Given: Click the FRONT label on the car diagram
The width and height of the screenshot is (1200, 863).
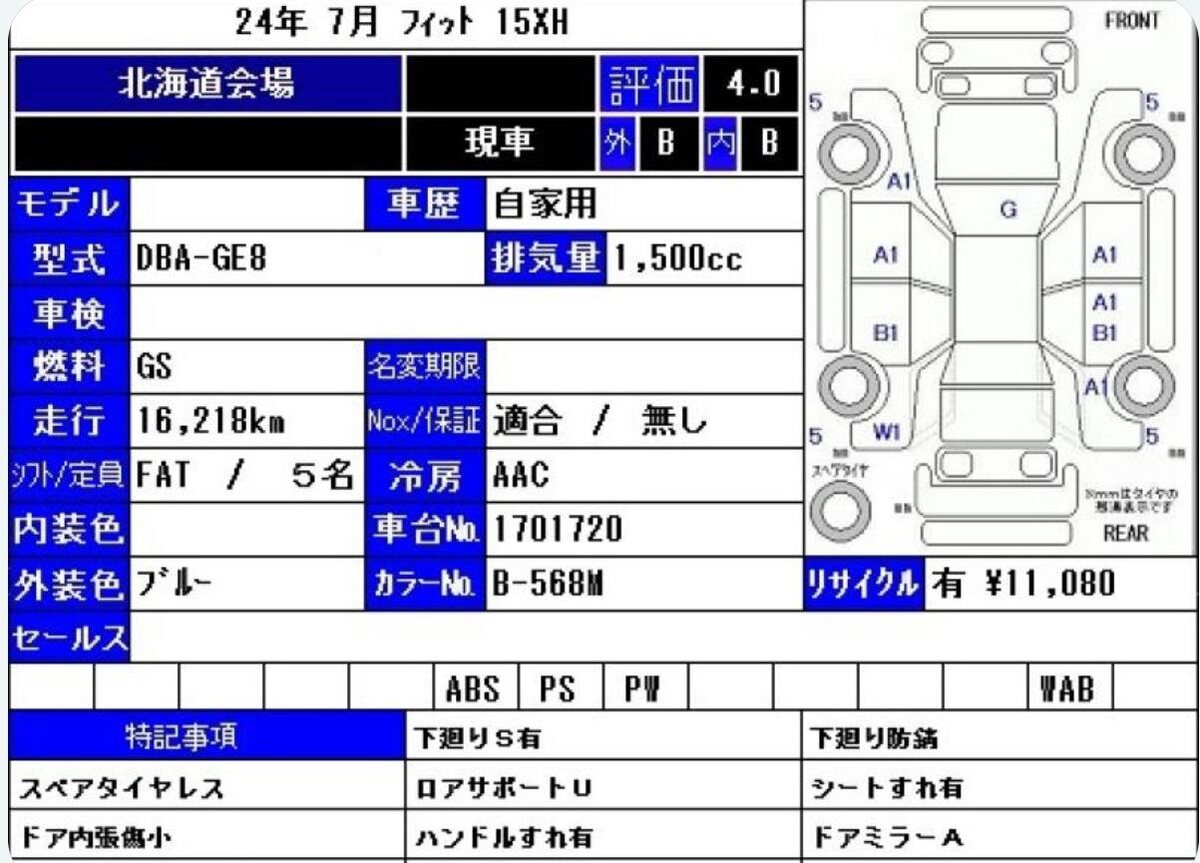Looking at the screenshot, I should 1131,21.
